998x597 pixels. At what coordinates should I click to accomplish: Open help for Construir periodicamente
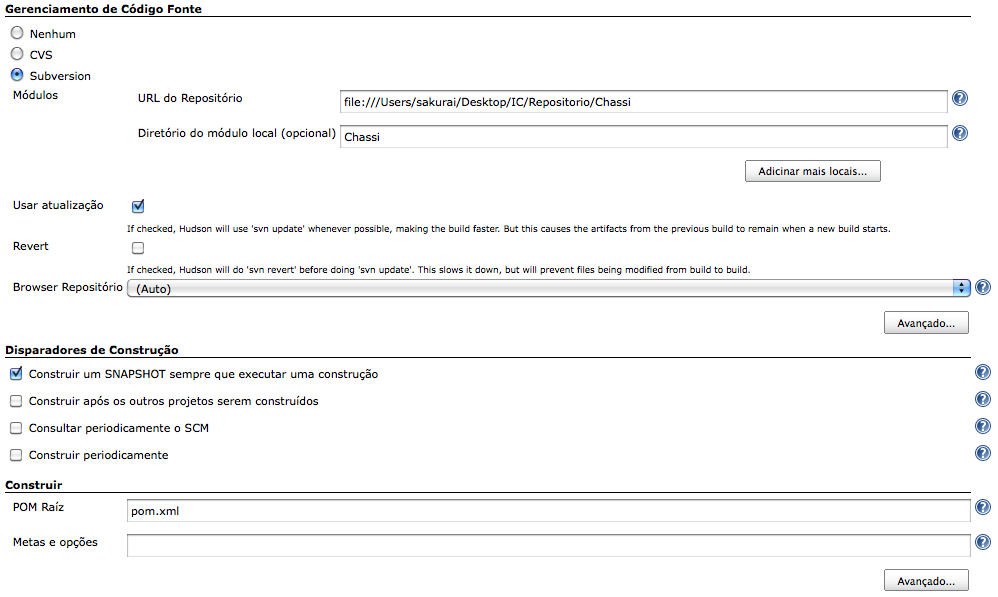[983, 453]
